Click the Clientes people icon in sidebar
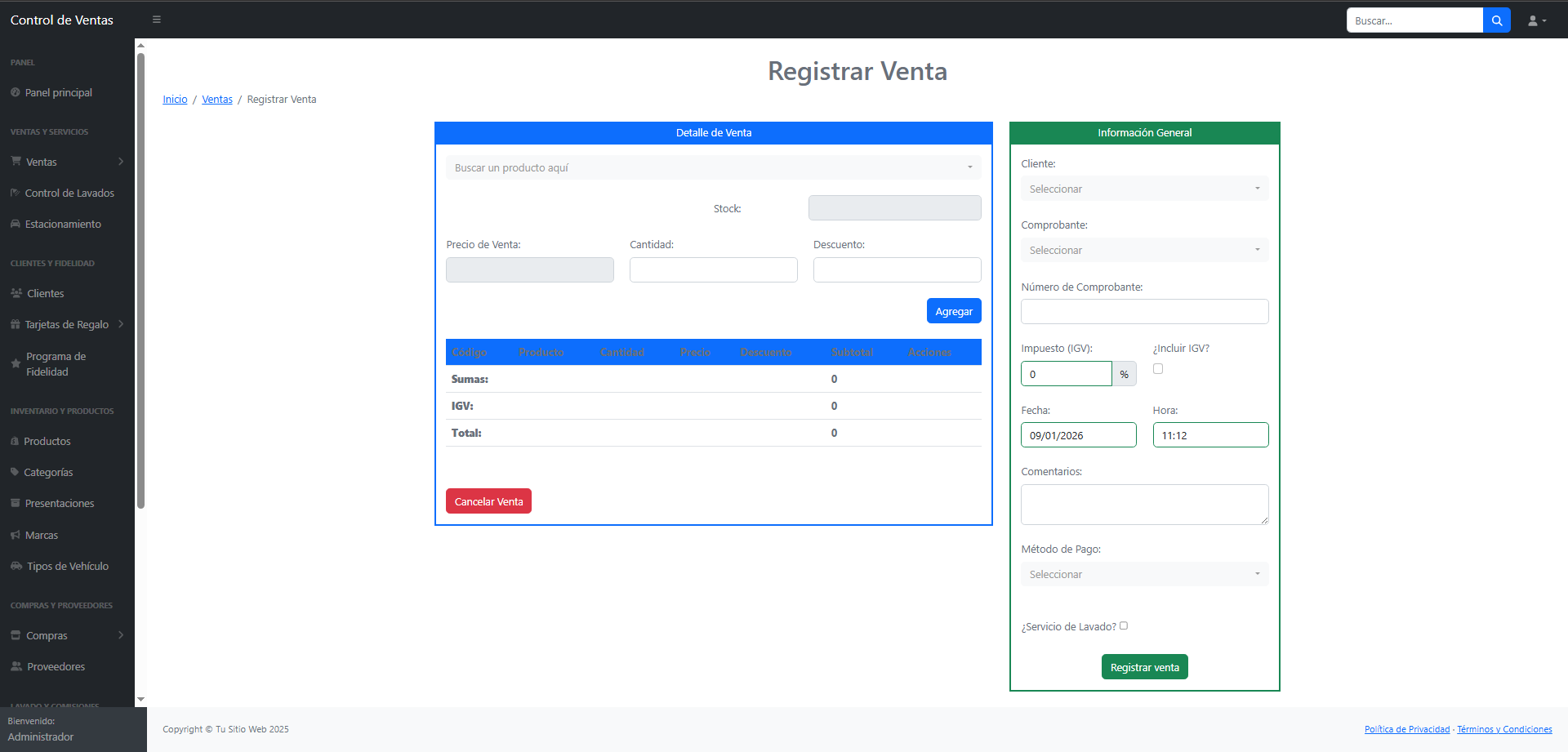This screenshot has width=1568, height=752. (x=16, y=293)
